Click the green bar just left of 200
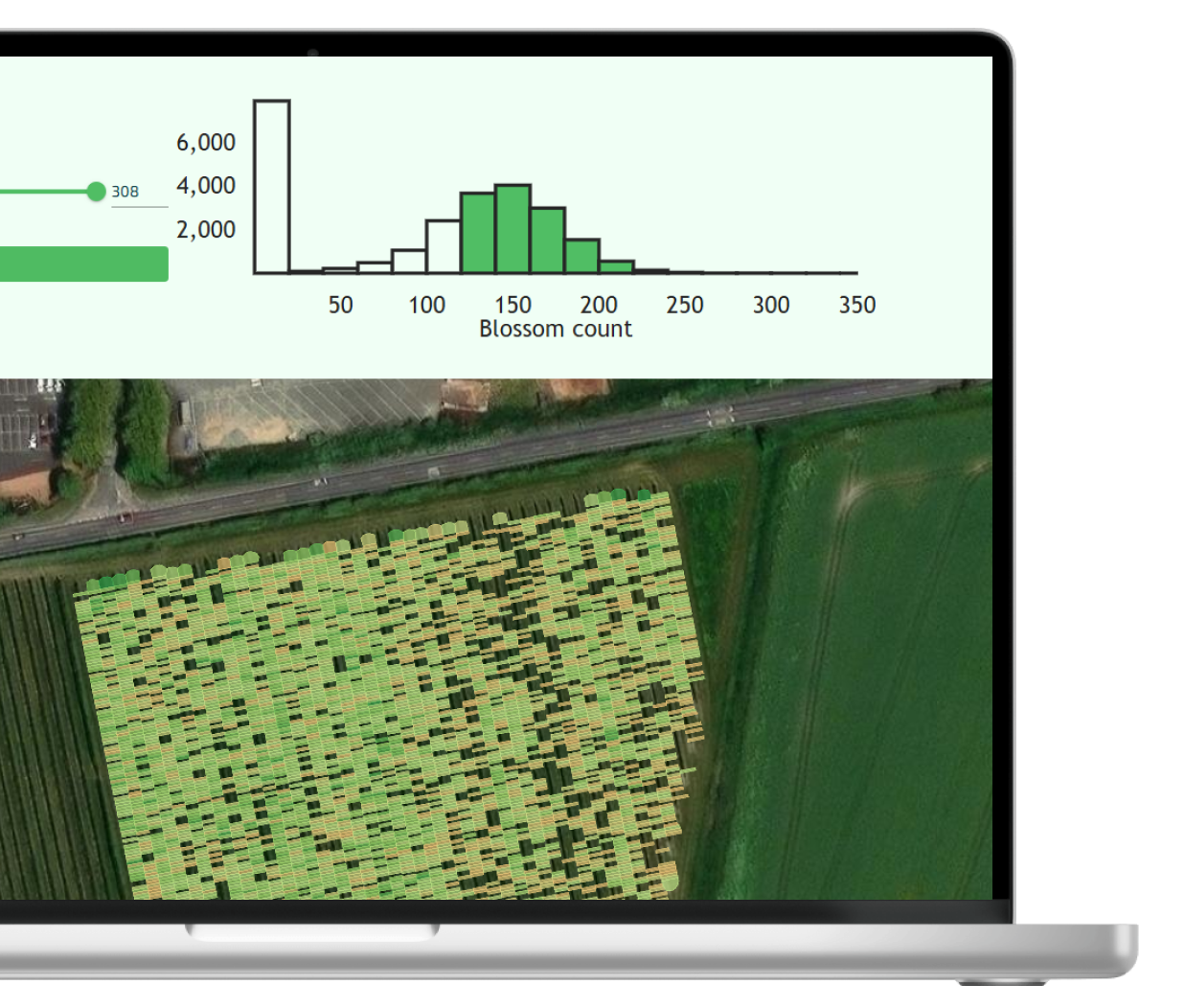 (581, 256)
